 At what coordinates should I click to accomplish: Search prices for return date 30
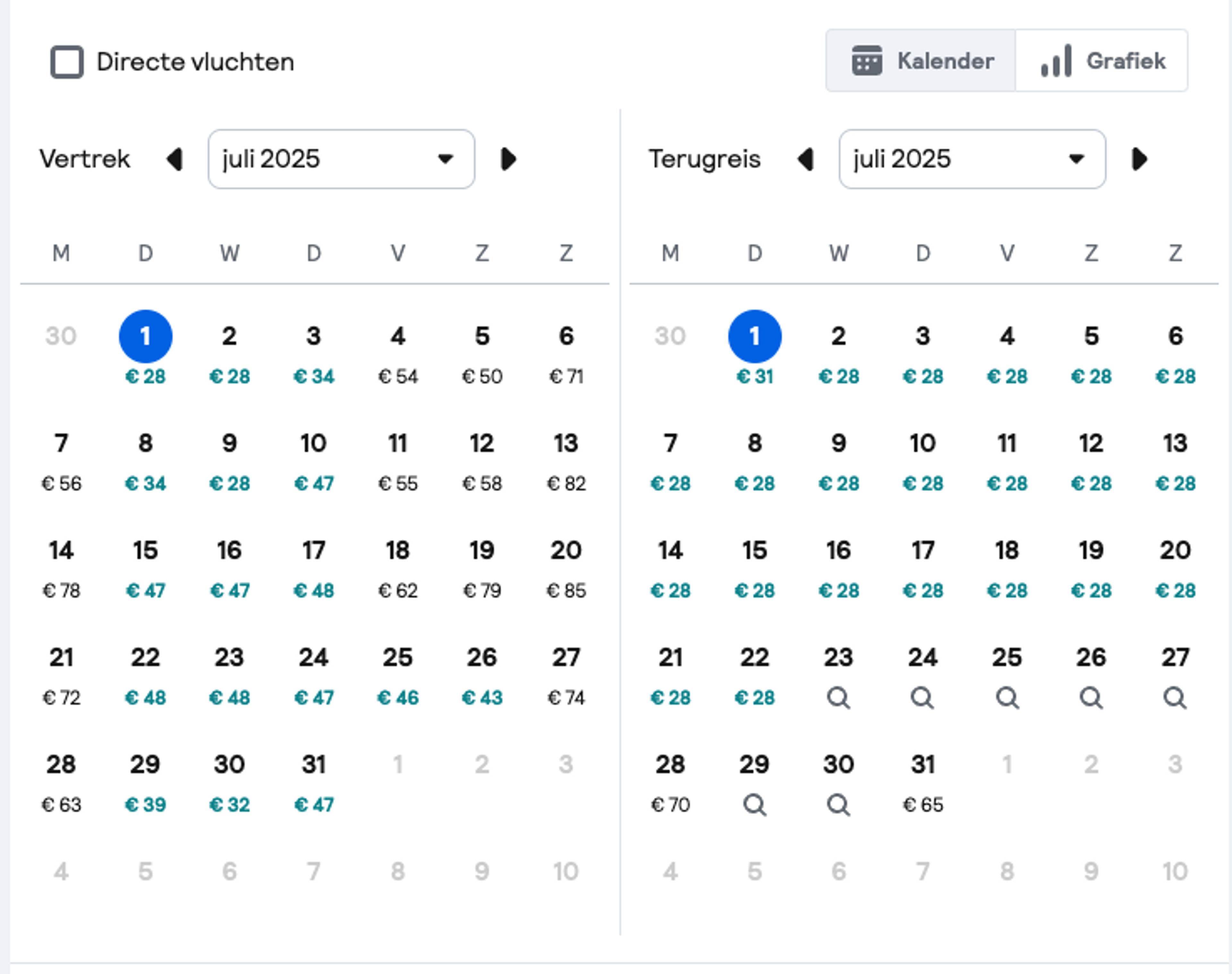(x=838, y=805)
